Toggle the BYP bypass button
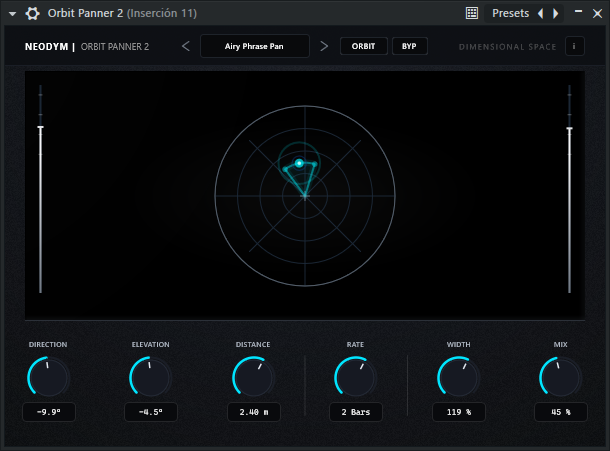The height and width of the screenshot is (451, 610). tap(409, 46)
